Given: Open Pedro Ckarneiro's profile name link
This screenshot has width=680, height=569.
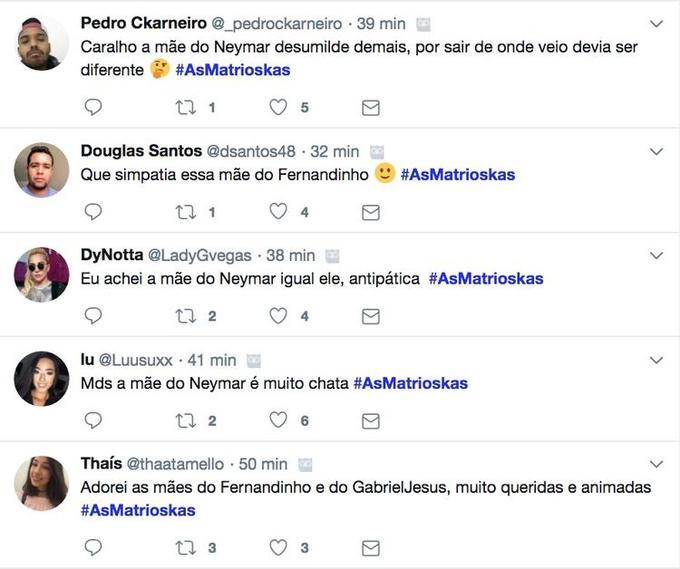Looking at the screenshot, I should 142,23.
